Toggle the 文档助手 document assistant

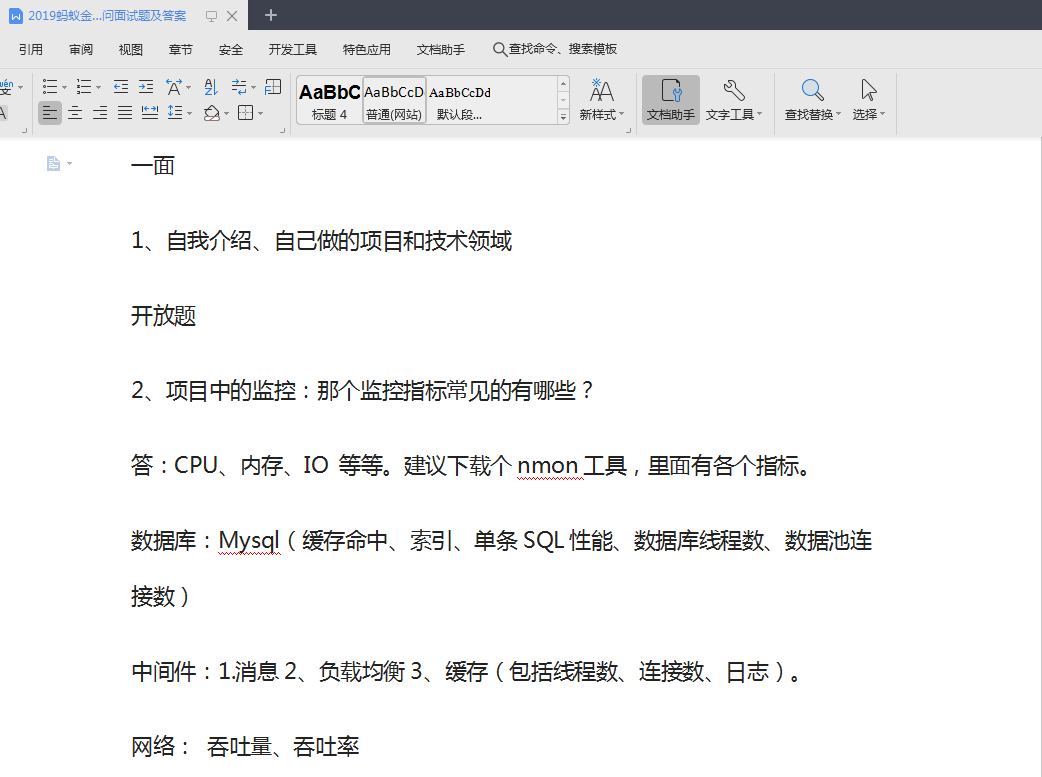(x=671, y=100)
